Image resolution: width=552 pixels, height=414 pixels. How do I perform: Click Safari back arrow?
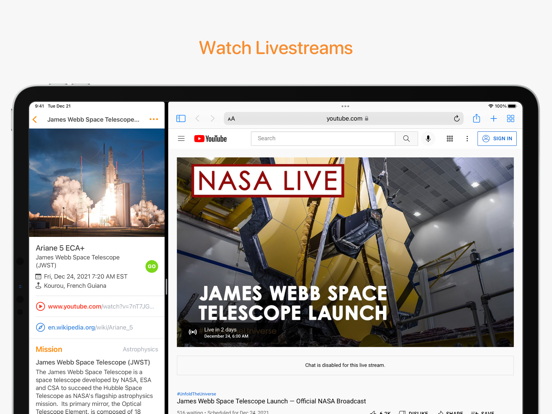click(x=197, y=119)
